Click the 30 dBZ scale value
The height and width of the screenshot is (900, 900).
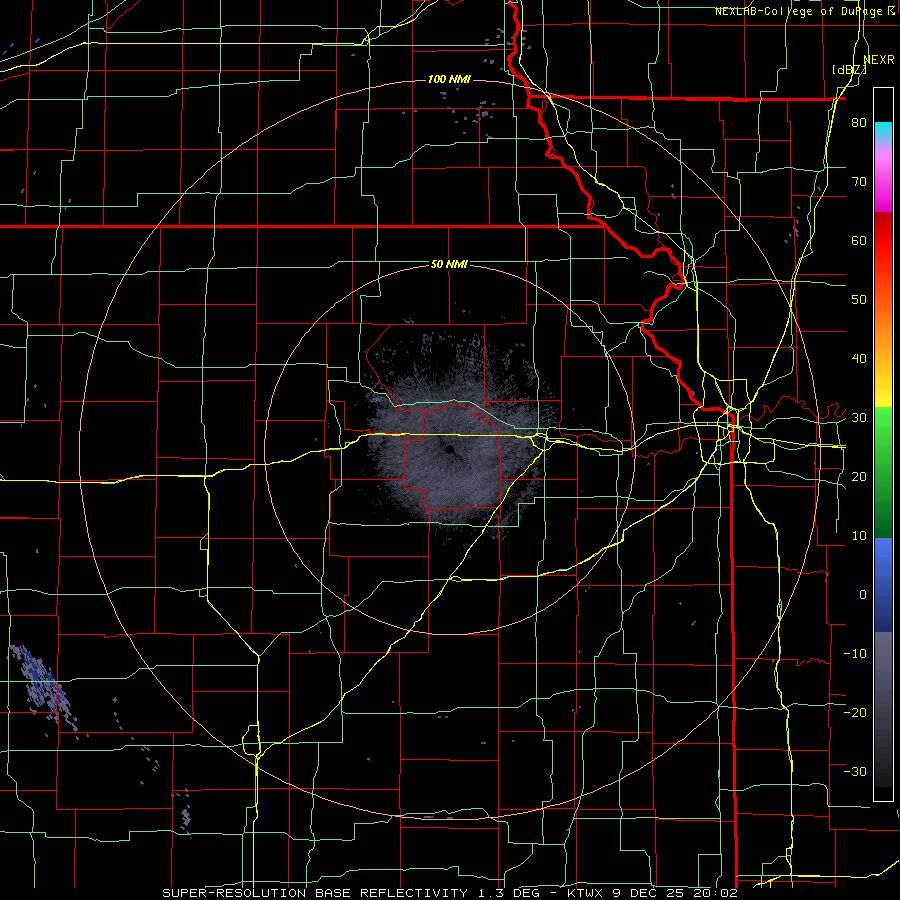coord(859,417)
